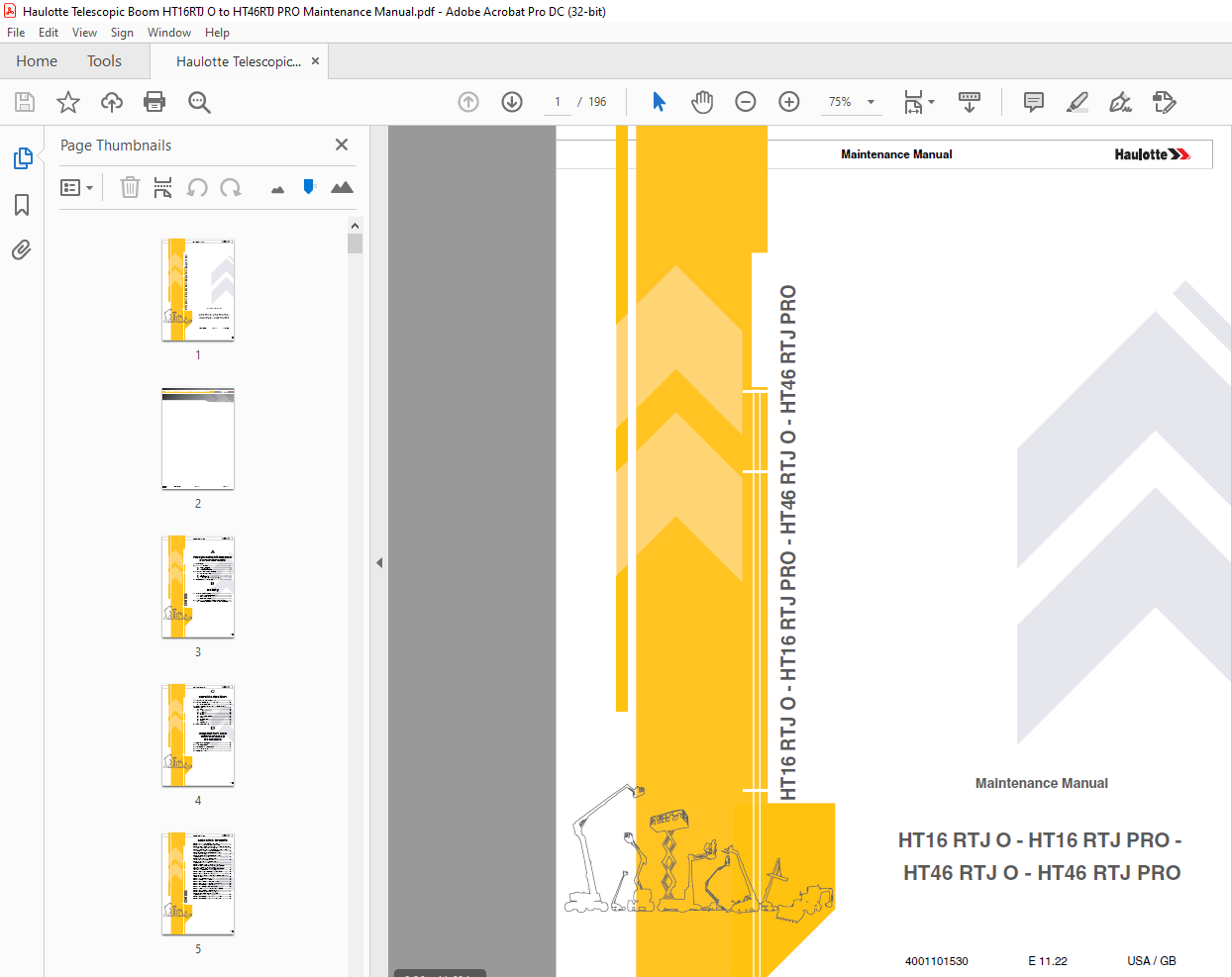Image resolution: width=1232 pixels, height=977 pixels.
Task: Go to previous page arrow
Action: [x=468, y=102]
